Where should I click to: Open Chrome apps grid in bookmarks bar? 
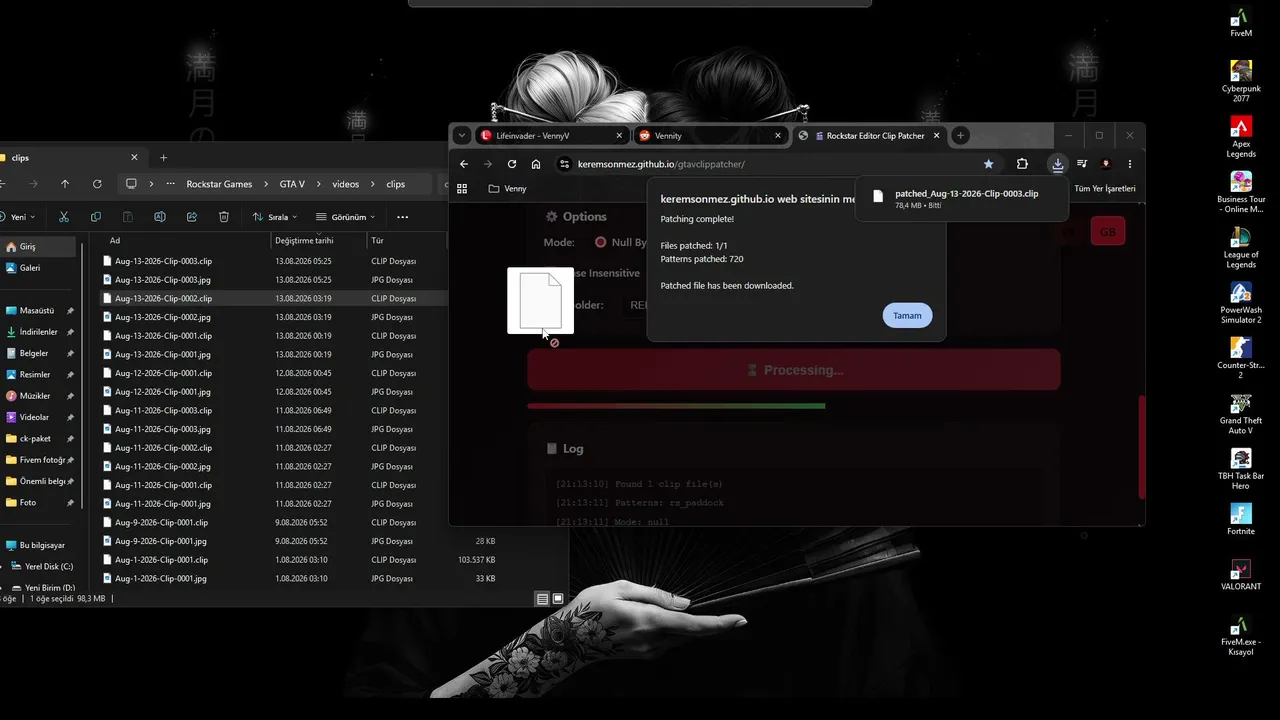click(x=462, y=188)
